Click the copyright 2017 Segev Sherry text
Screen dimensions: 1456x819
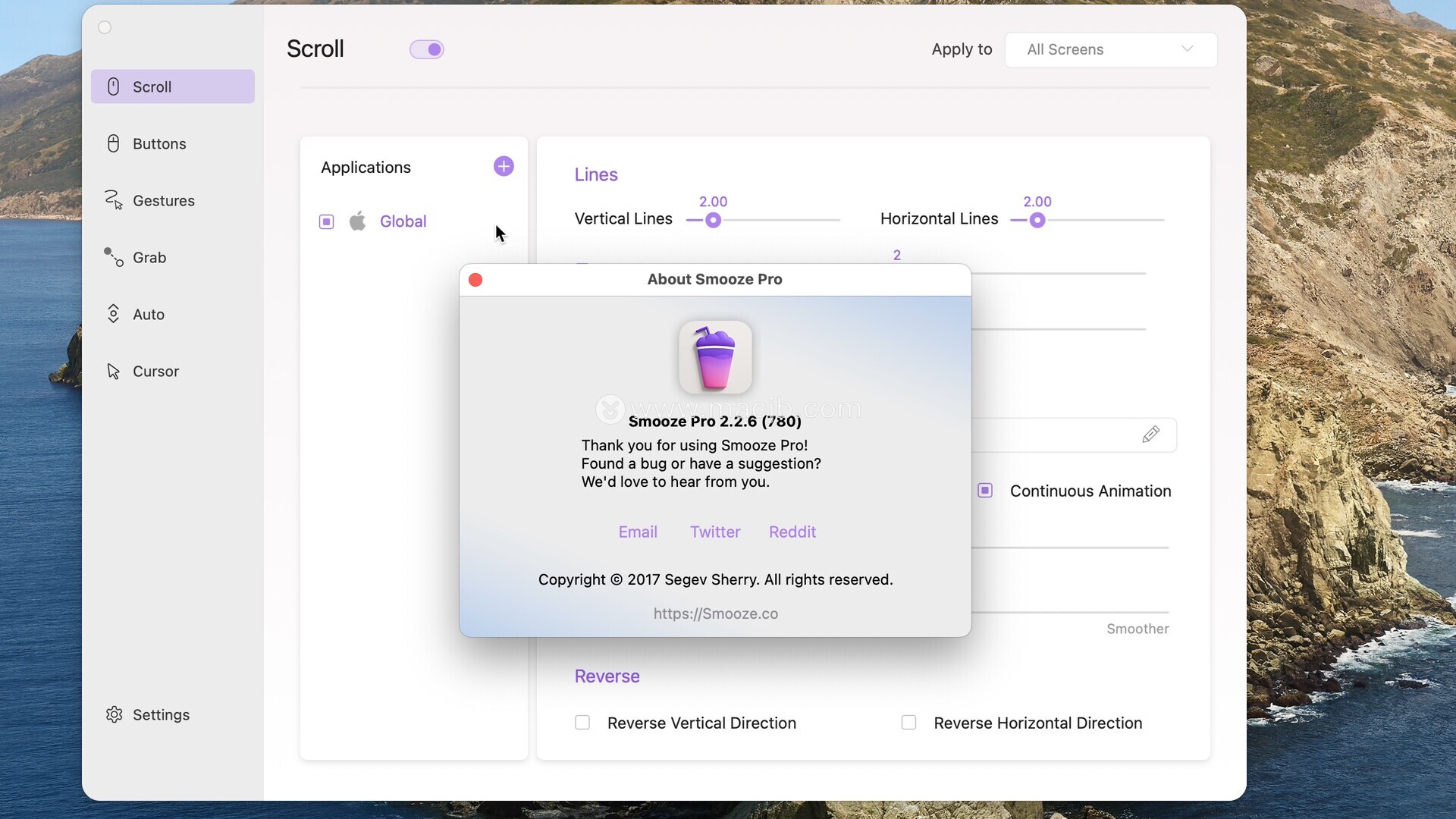click(x=716, y=579)
